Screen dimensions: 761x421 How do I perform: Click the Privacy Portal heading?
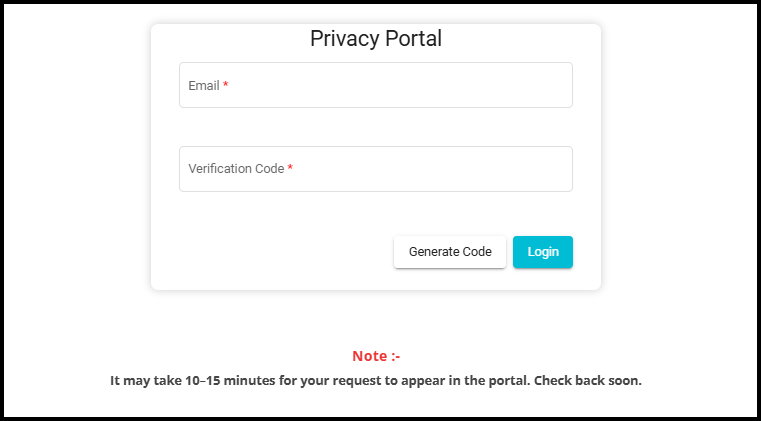[376, 39]
